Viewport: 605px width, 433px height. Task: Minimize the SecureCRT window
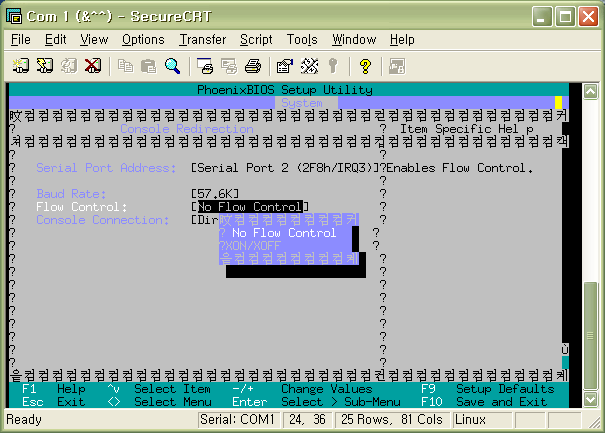[x=542, y=17]
